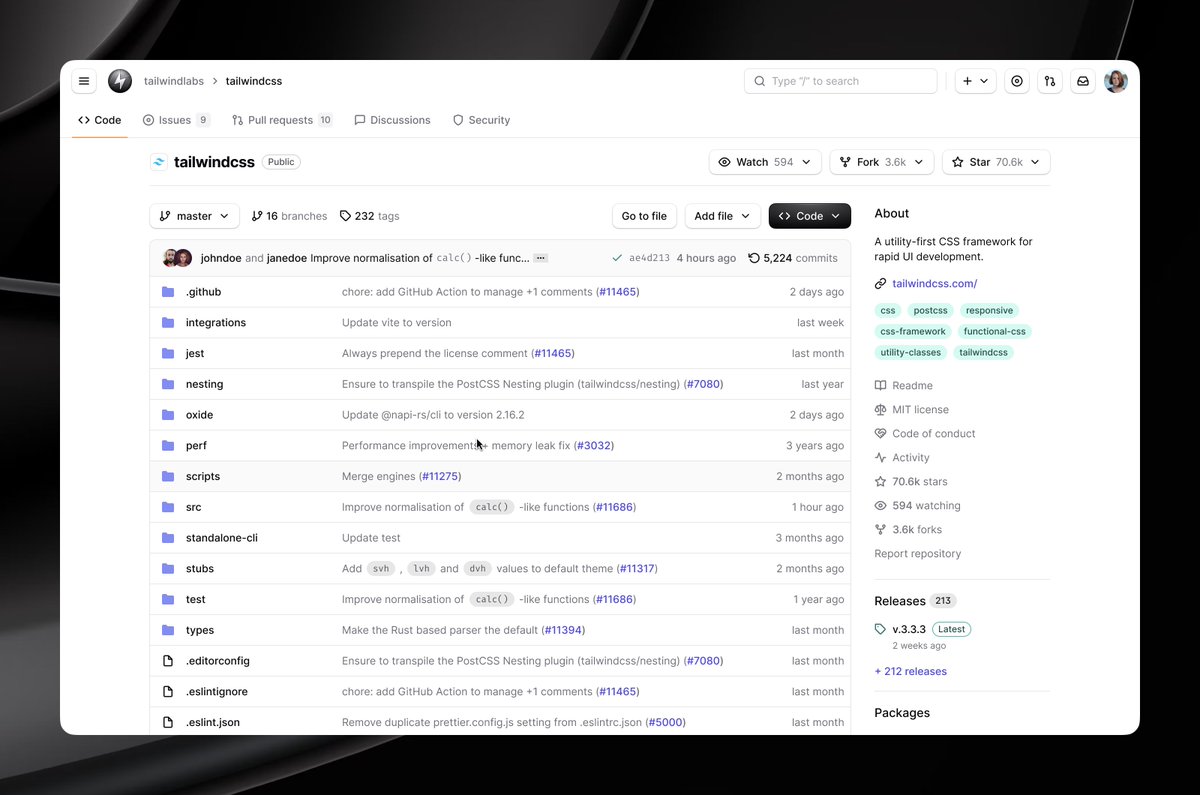1200x795 pixels.
Task: Open the hamburger navigation menu
Action: (x=84, y=81)
